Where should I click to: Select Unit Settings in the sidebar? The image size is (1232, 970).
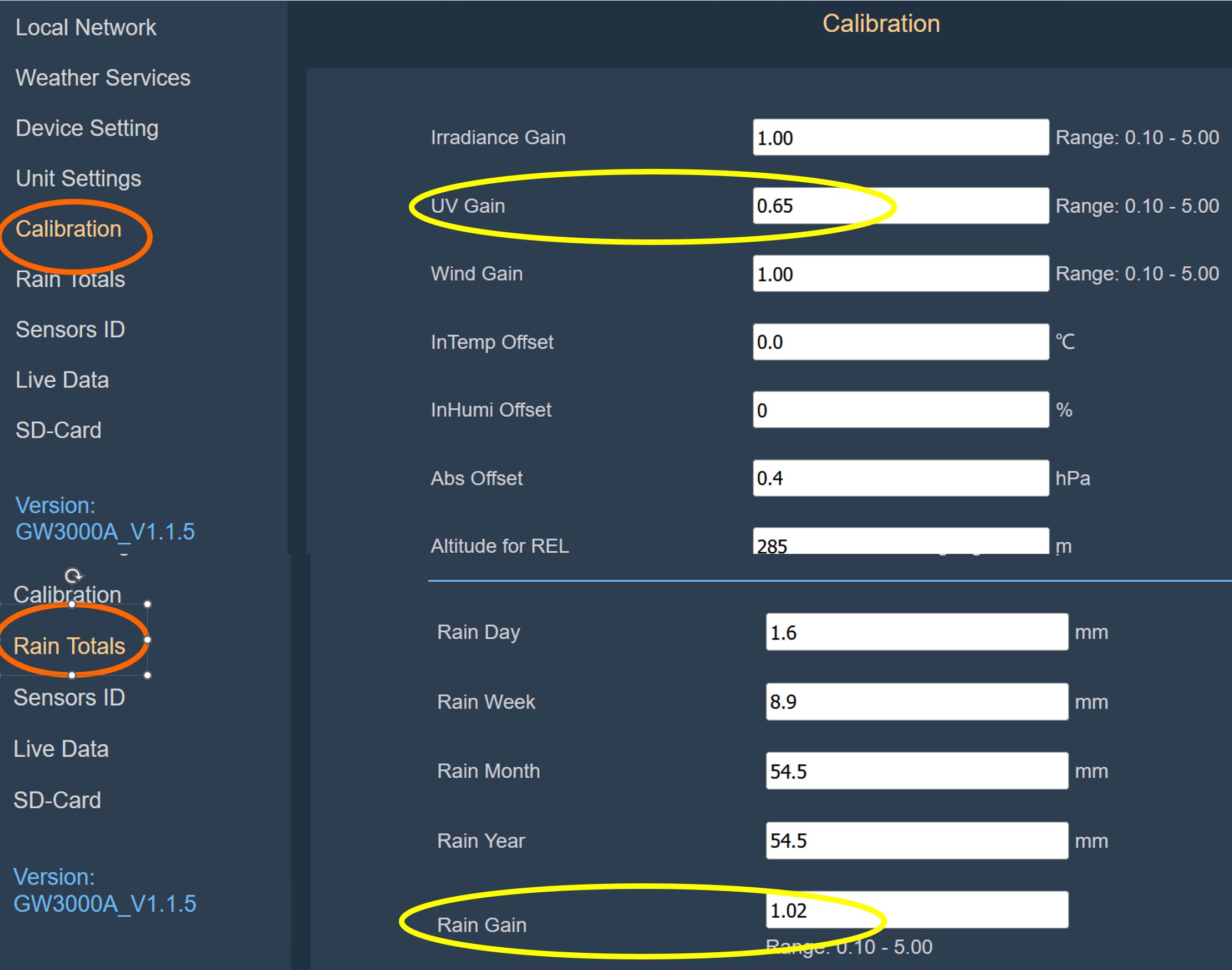78,178
